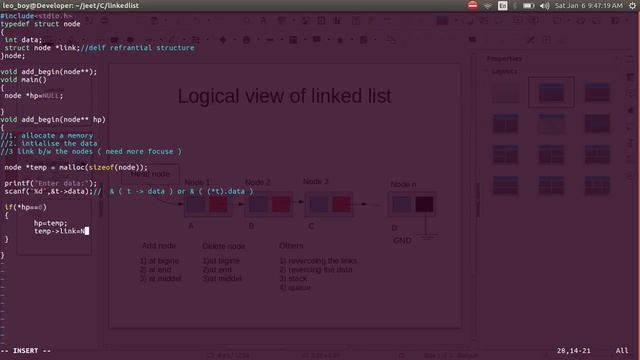Select Title, 2 Content over Content layout
Screen dimensions: 640x360
tap(597, 154)
